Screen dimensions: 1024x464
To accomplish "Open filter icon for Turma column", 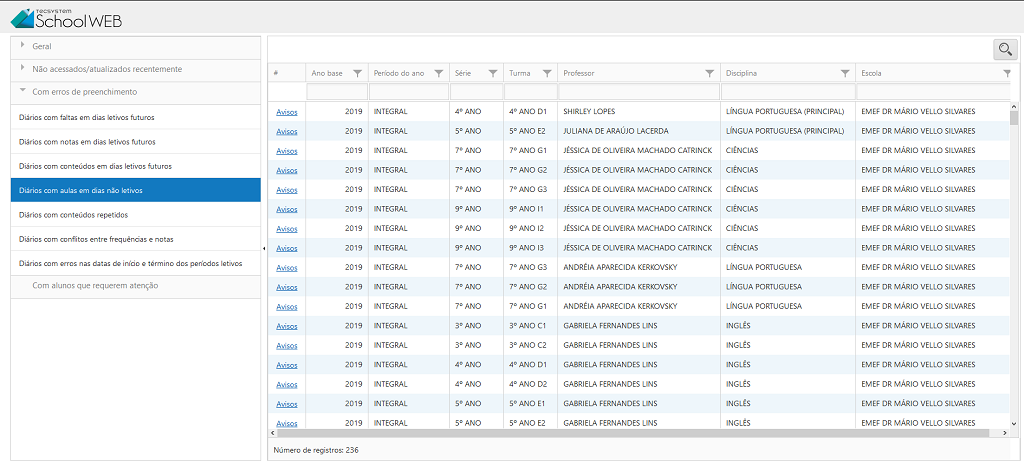I will [x=547, y=73].
